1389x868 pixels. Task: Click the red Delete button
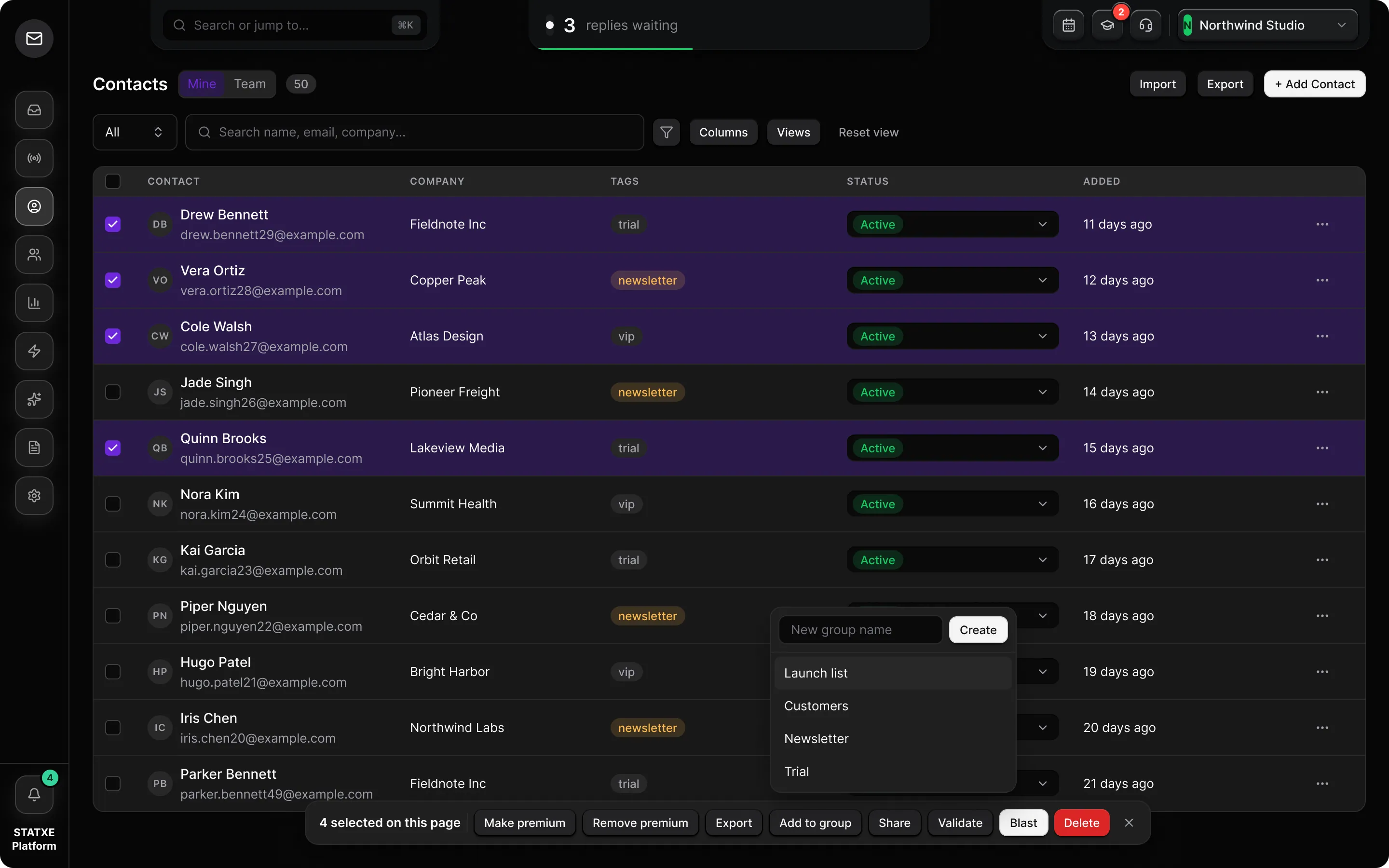coord(1081,823)
